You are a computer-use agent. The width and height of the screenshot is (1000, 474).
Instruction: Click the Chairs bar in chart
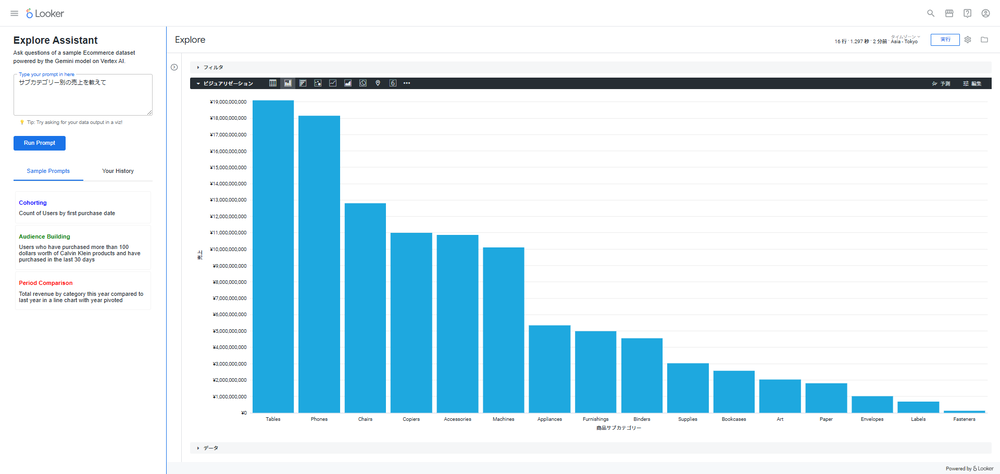coord(365,308)
